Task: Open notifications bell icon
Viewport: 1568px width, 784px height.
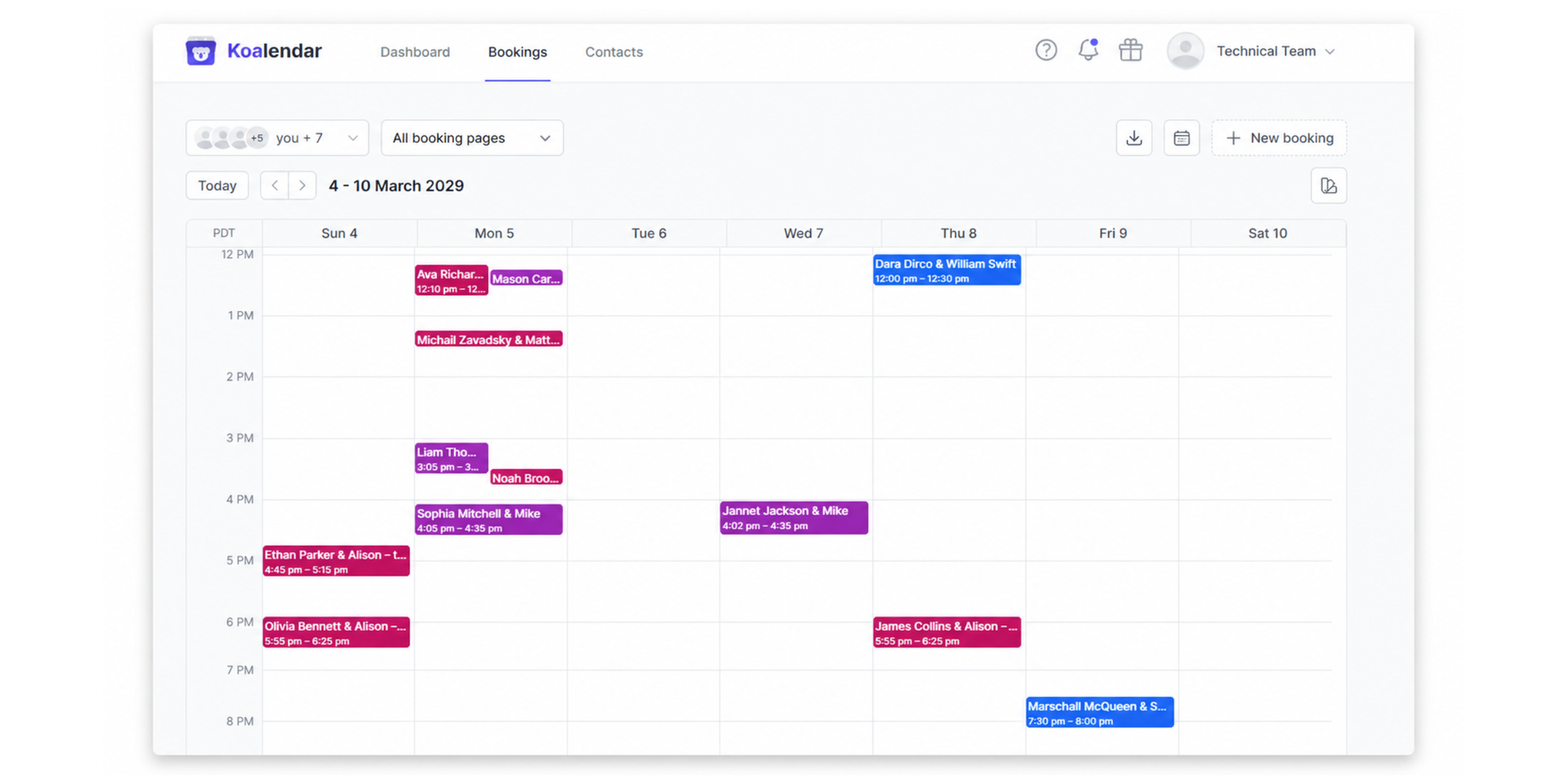Action: click(1088, 50)
